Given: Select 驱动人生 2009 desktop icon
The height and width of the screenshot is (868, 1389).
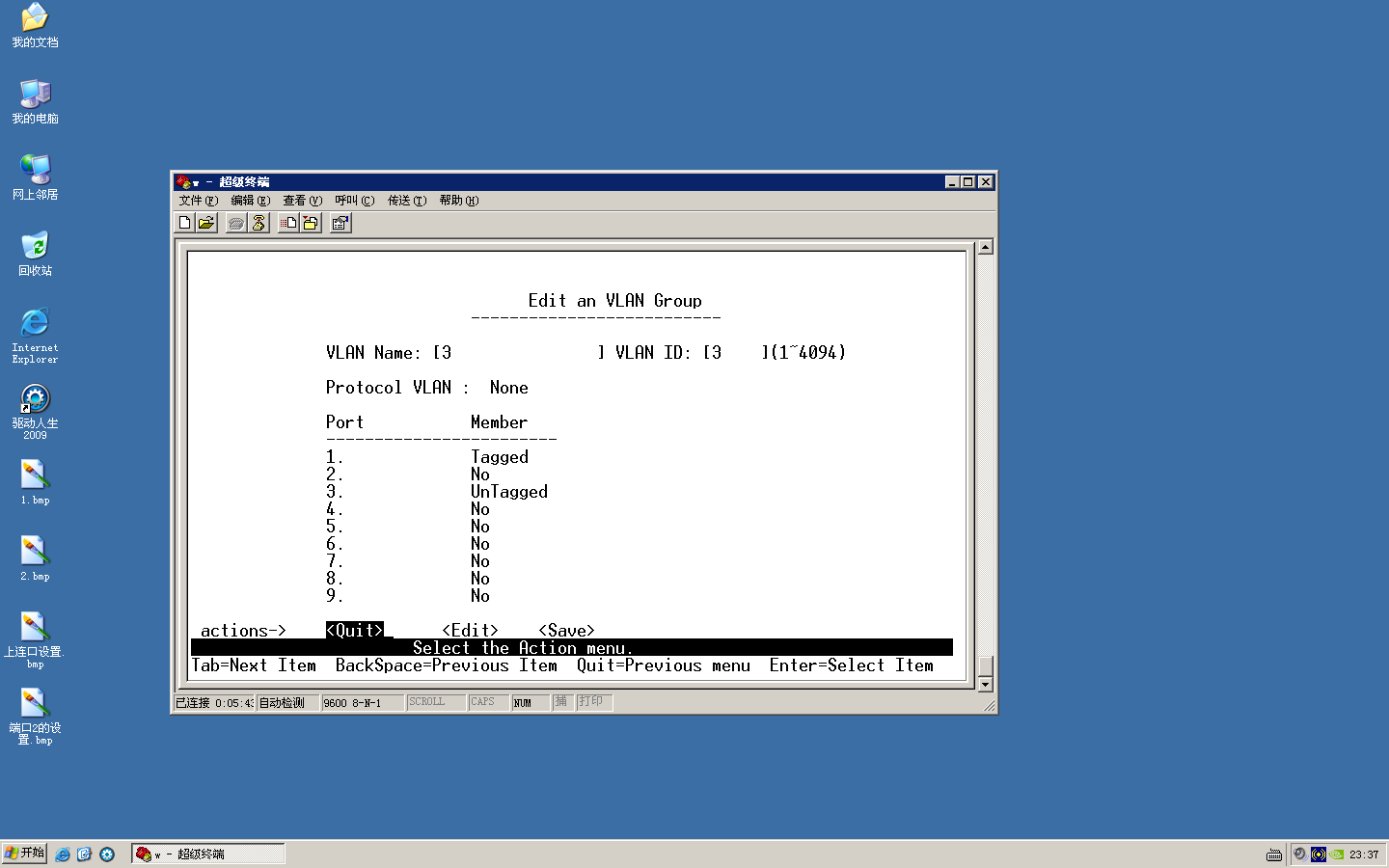Looking at the screenshot, I should tap(35, 412).
